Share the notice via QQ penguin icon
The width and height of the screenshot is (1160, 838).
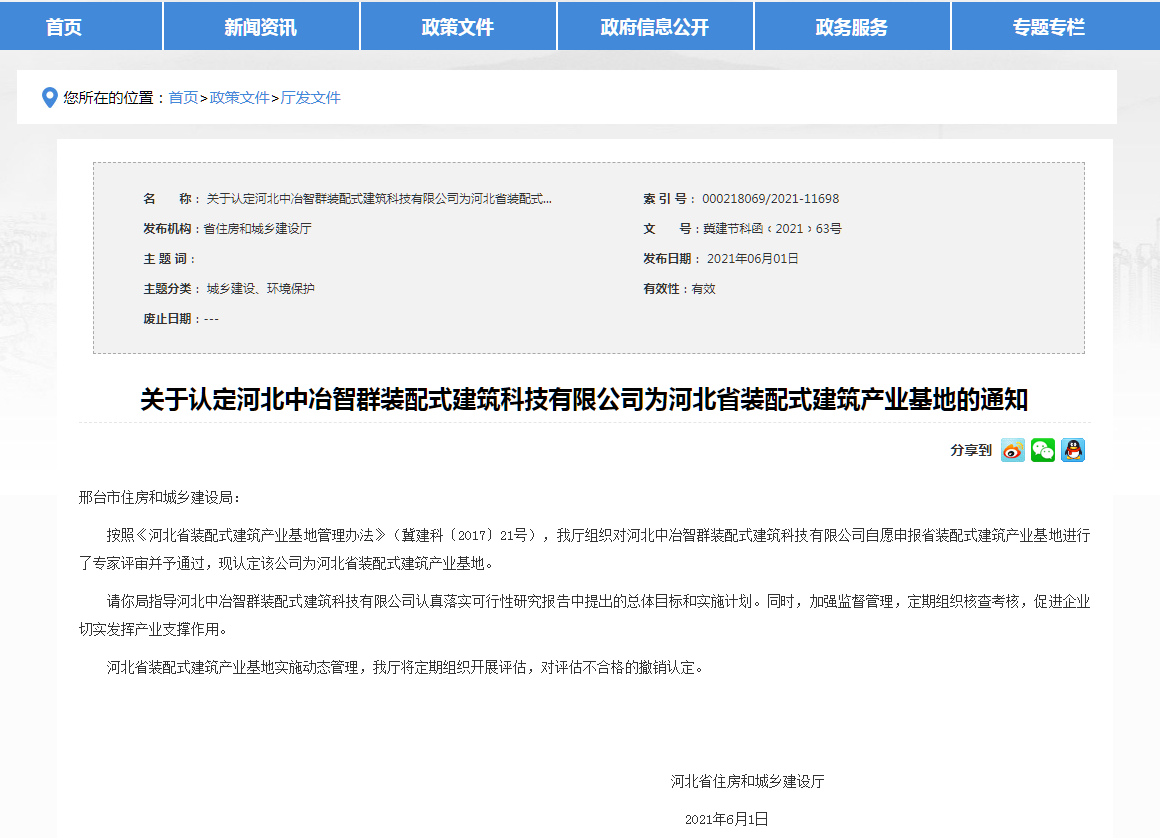[x=1073, y=451]
